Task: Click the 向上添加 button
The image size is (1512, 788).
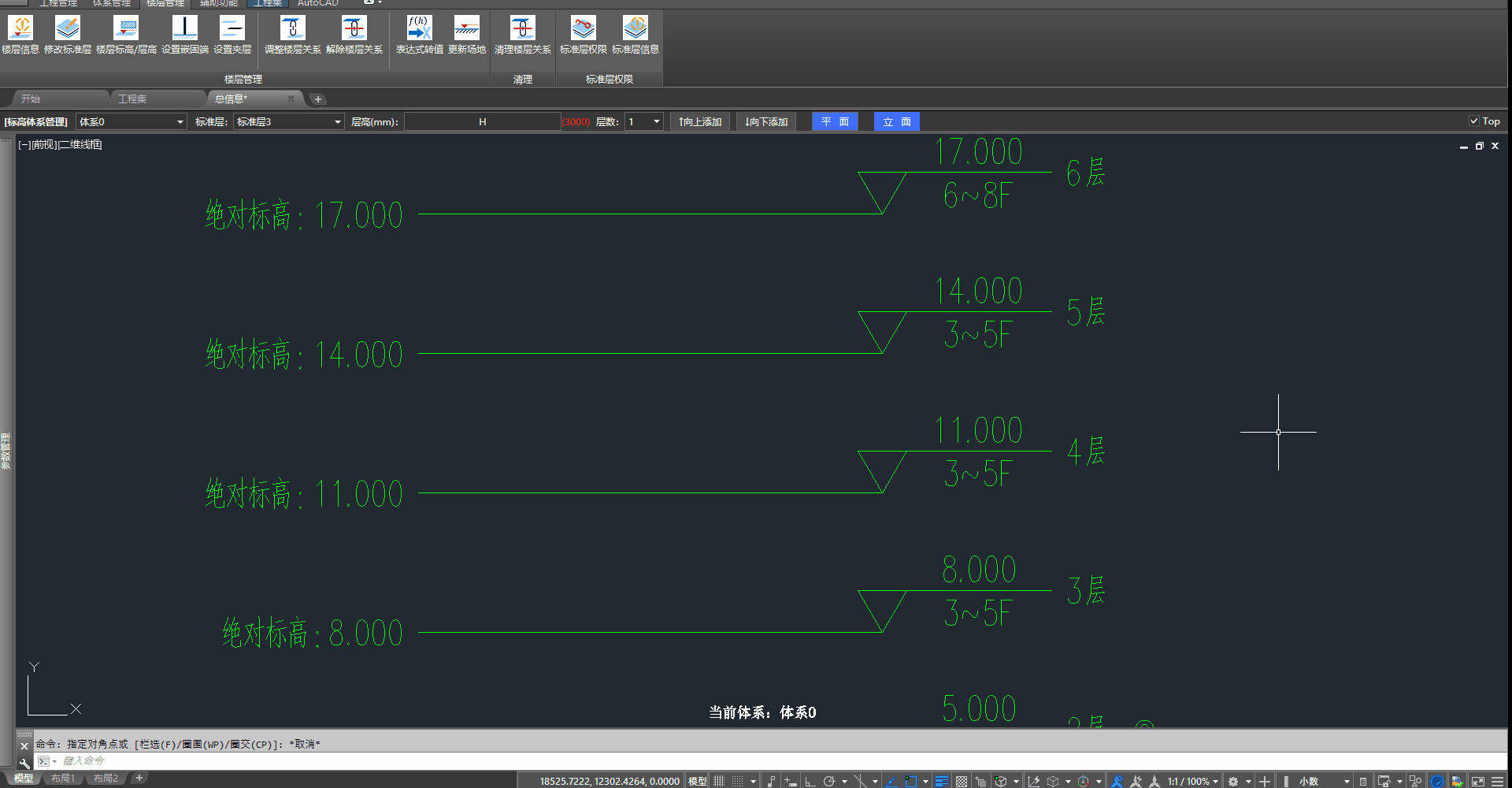Action: tap(700, 122)
